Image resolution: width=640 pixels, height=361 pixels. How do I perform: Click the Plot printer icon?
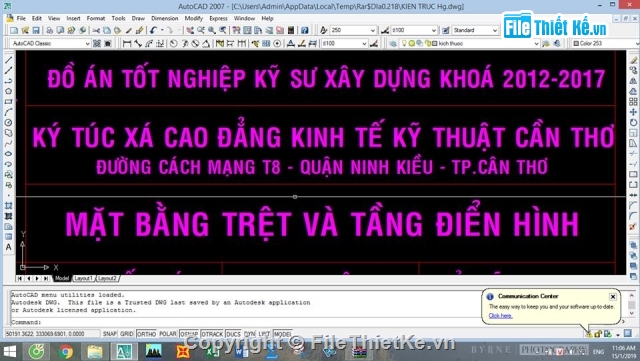pos(49,30)
